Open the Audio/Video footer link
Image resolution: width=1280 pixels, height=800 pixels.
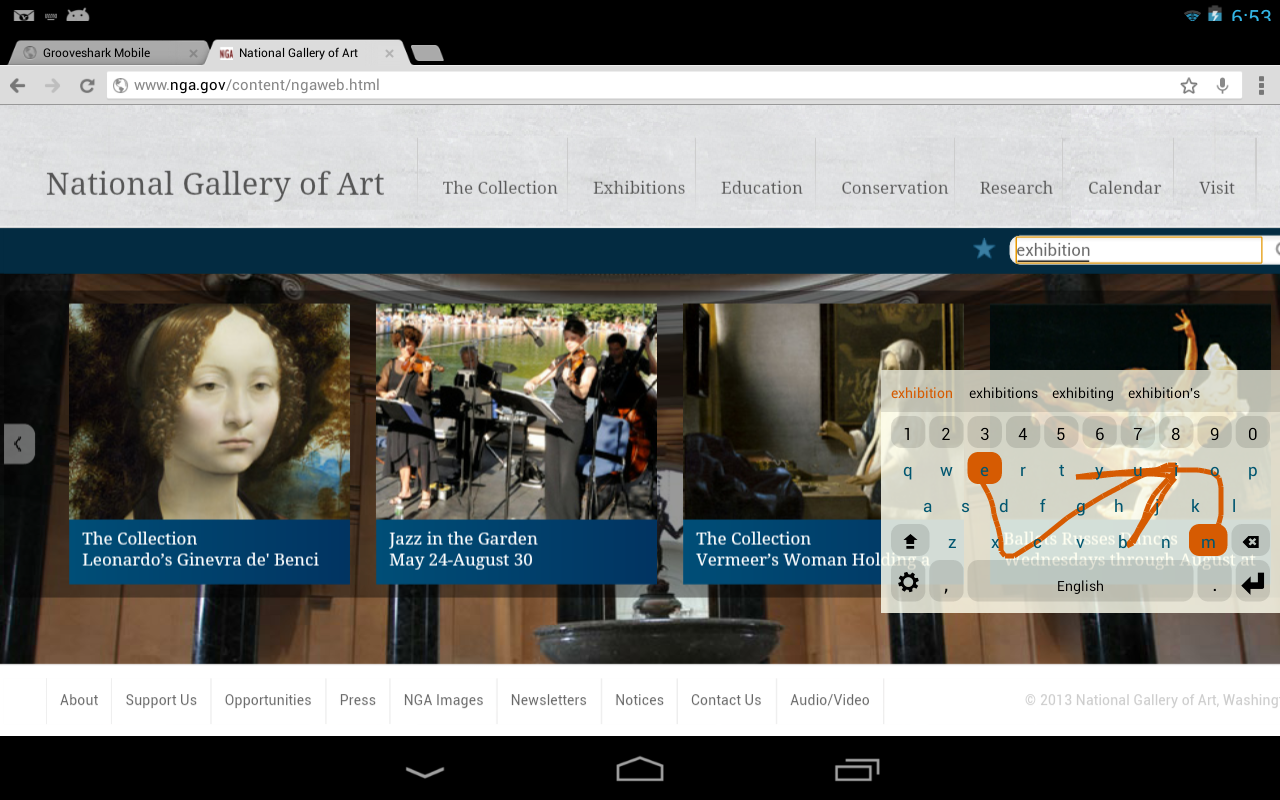(830, 700)
